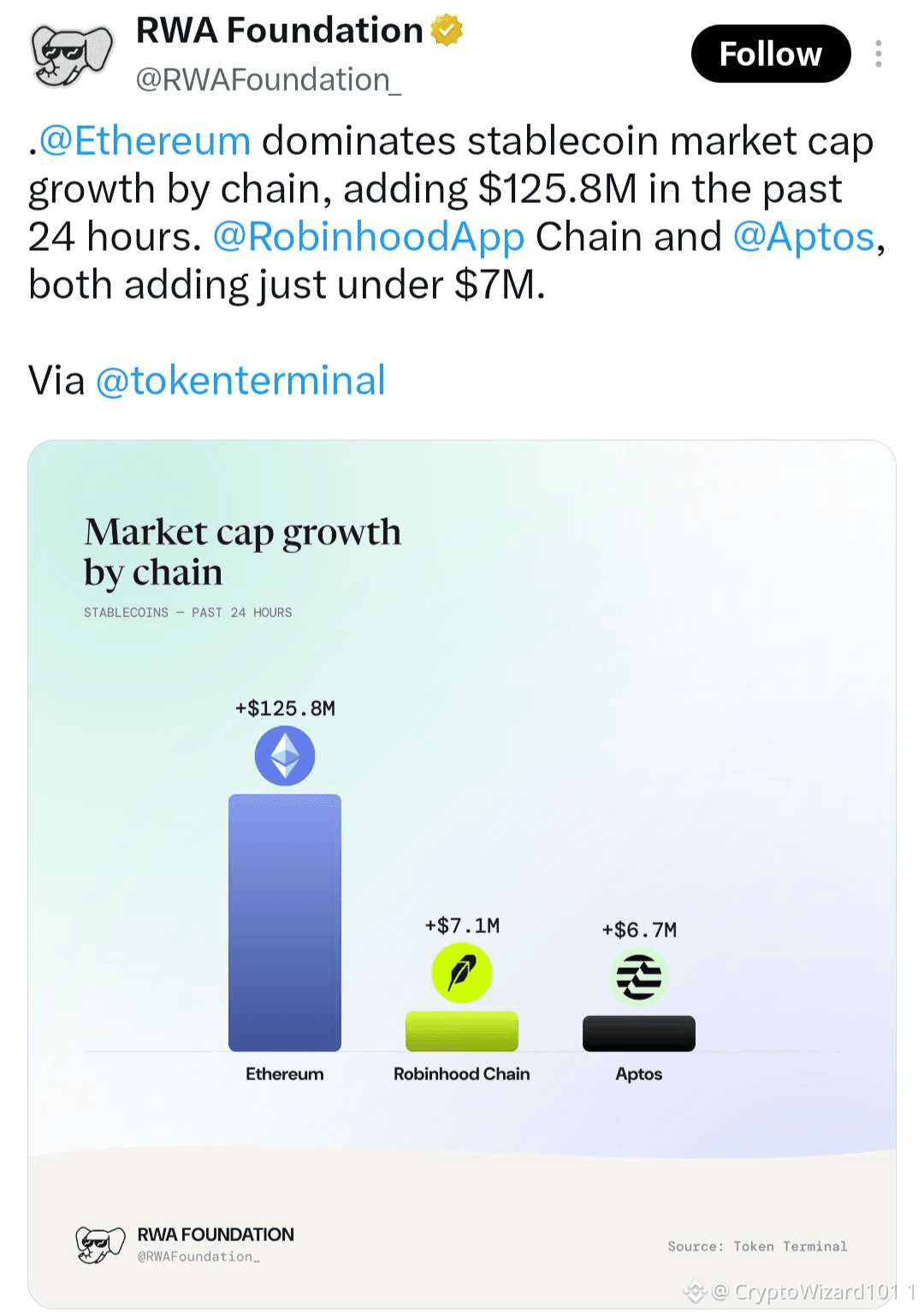Image resolution: width=924 pixels, height=1313 pixels.
Task: Open the Market cap growth chart image
Action: point(462,874)
